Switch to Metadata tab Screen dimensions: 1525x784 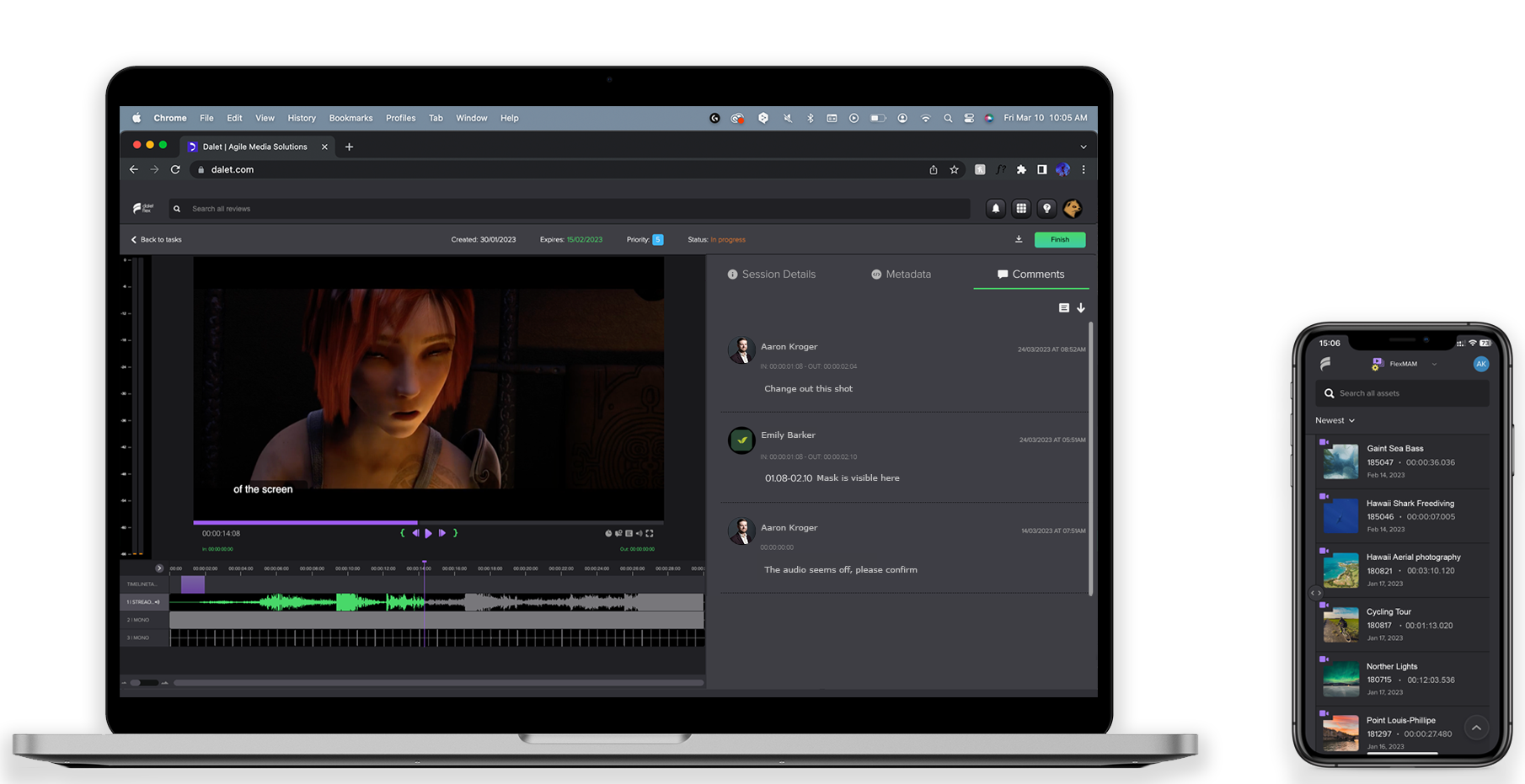click(901, 275)
